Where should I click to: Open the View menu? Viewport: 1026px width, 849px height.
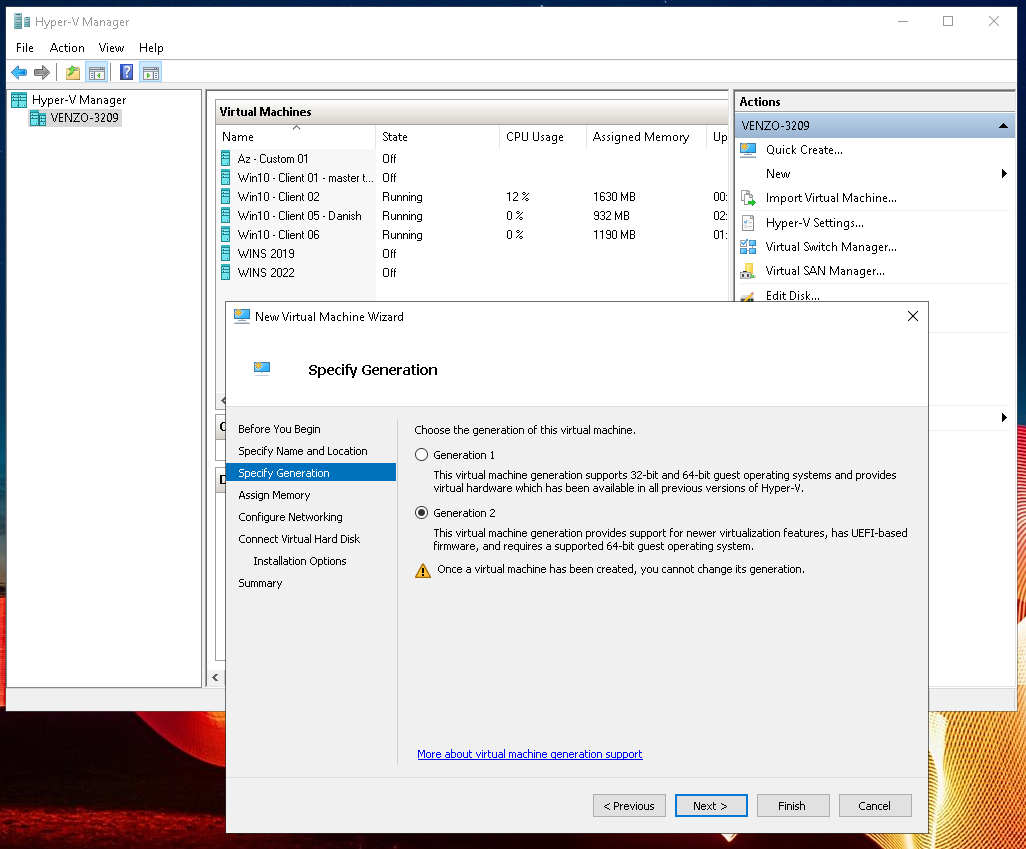111,48
